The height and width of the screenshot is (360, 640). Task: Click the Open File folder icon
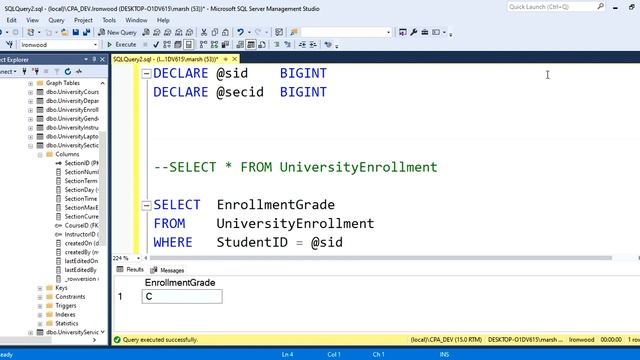(64, 32)
